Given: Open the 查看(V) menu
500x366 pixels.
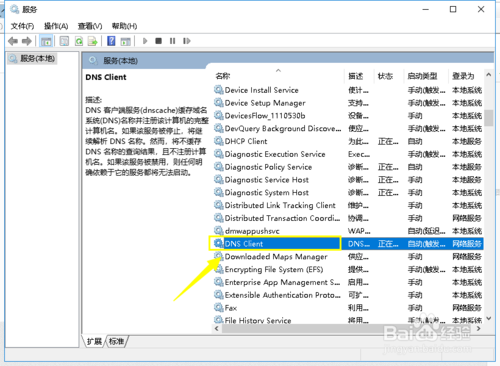Looking at the screenshot, I should pos(90,26).
